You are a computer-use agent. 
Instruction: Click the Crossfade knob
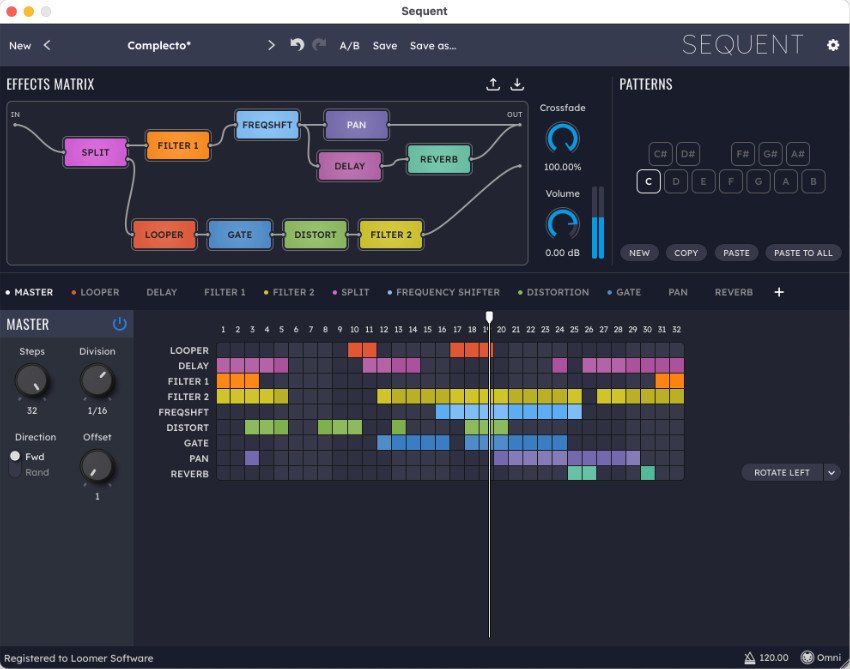coord(562,138)
